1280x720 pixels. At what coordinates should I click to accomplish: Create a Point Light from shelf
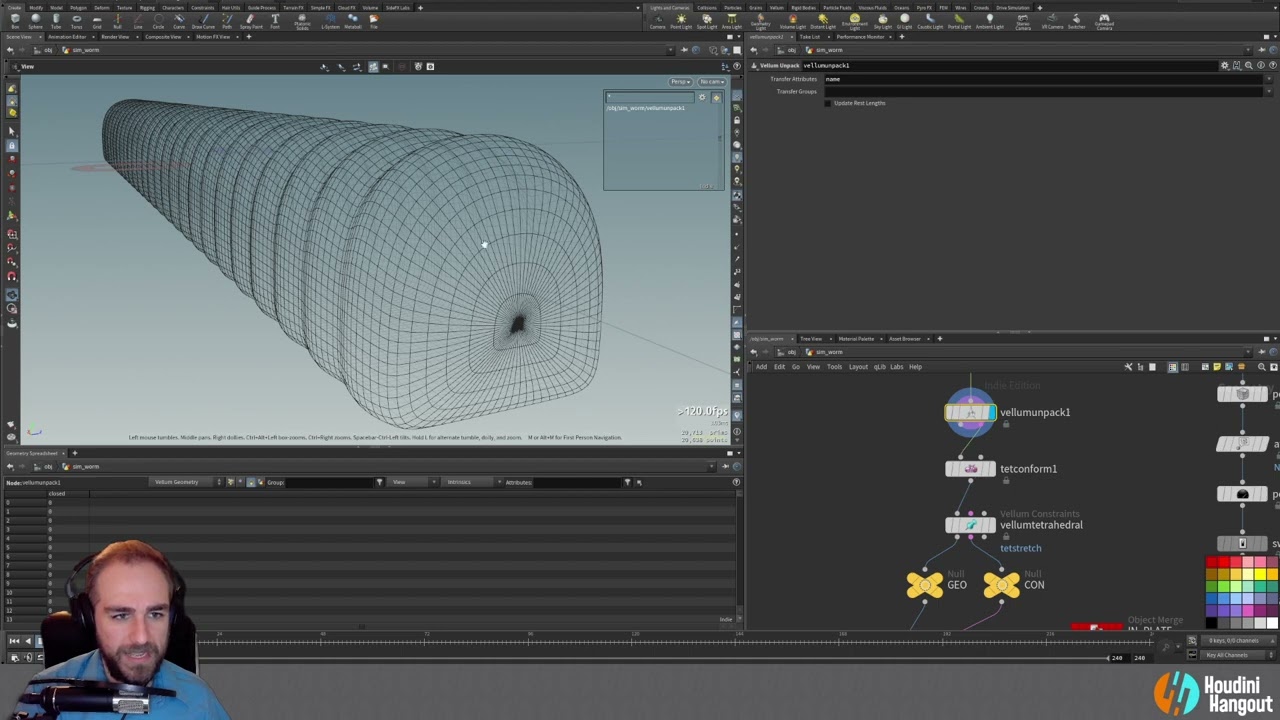(680, 20)
